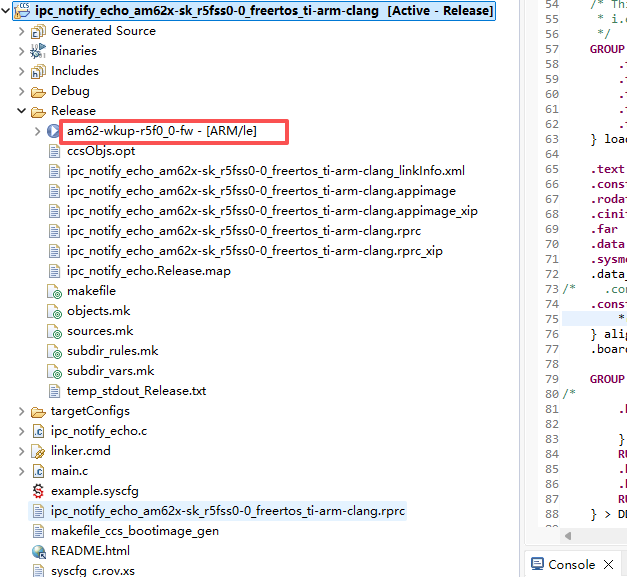Select am62-wkup-r5f0_0-fw - [ARM/le] entry
627x577 pixels.
162,131
